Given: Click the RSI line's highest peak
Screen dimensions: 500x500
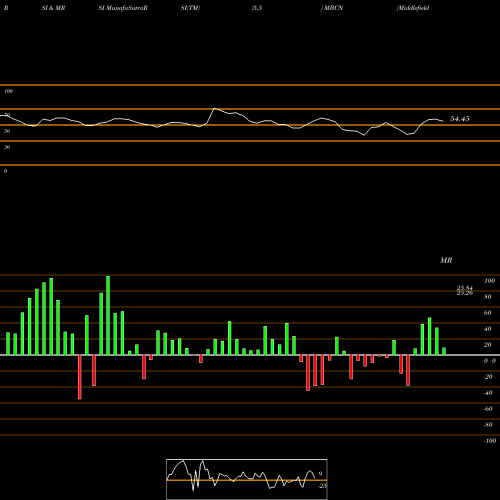Looking at the screenshot, I should pyautogui.click(x=214, y=108).
